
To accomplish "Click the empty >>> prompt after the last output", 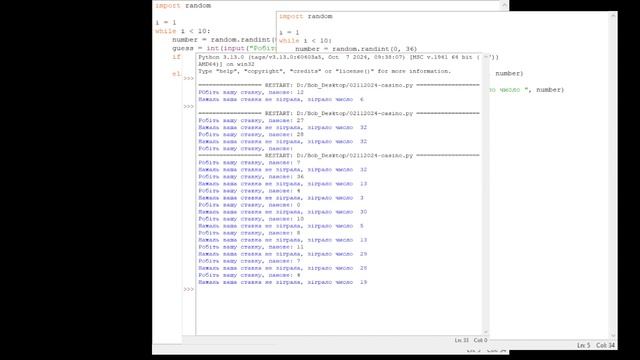I will [x=189, y=289].
